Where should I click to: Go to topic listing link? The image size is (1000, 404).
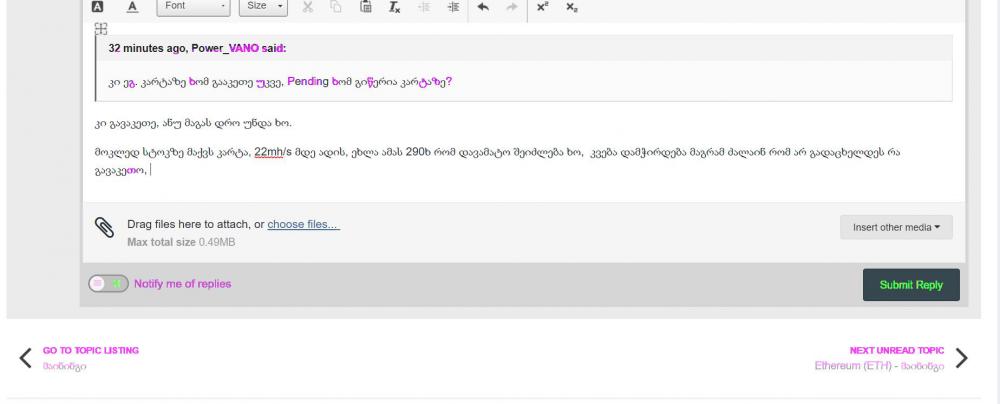coord(90,351)
